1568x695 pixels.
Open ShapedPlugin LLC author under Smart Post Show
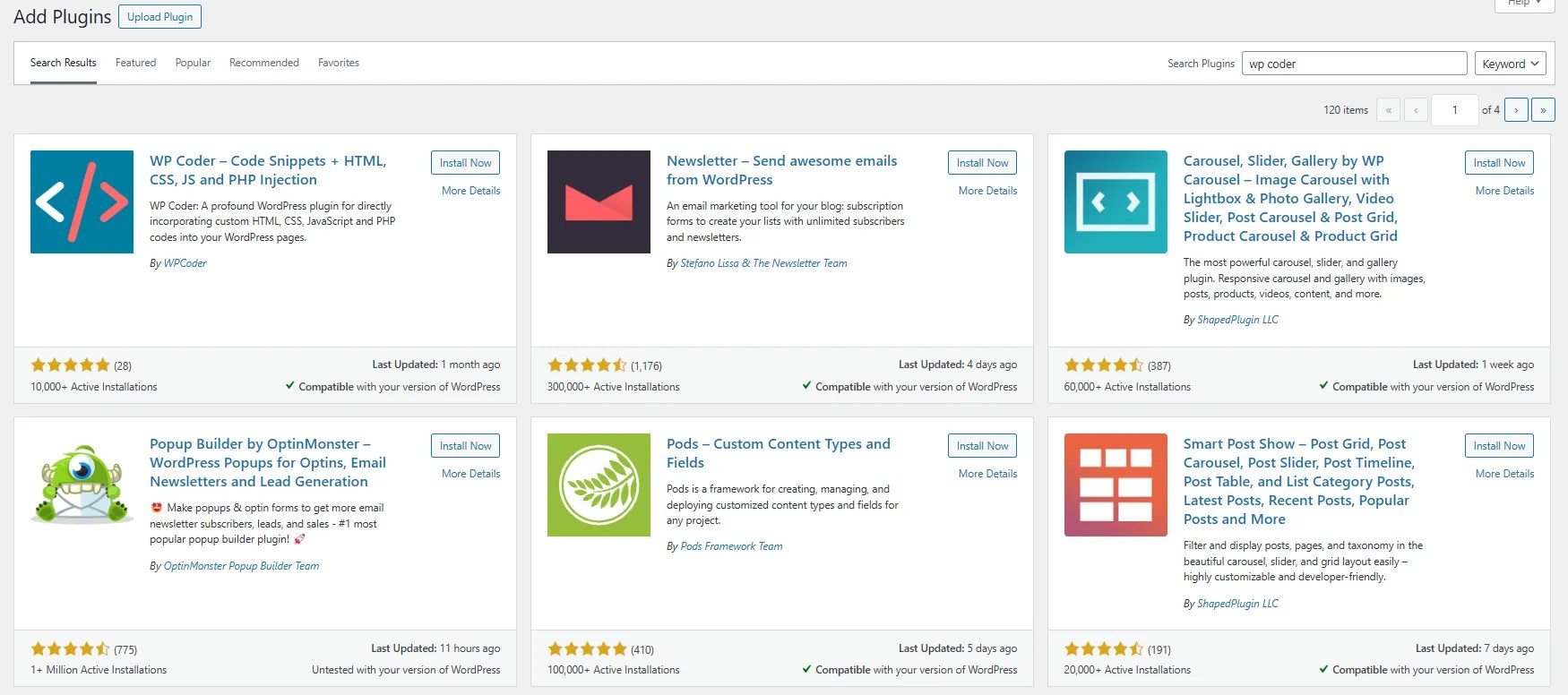click(1237, 604)
